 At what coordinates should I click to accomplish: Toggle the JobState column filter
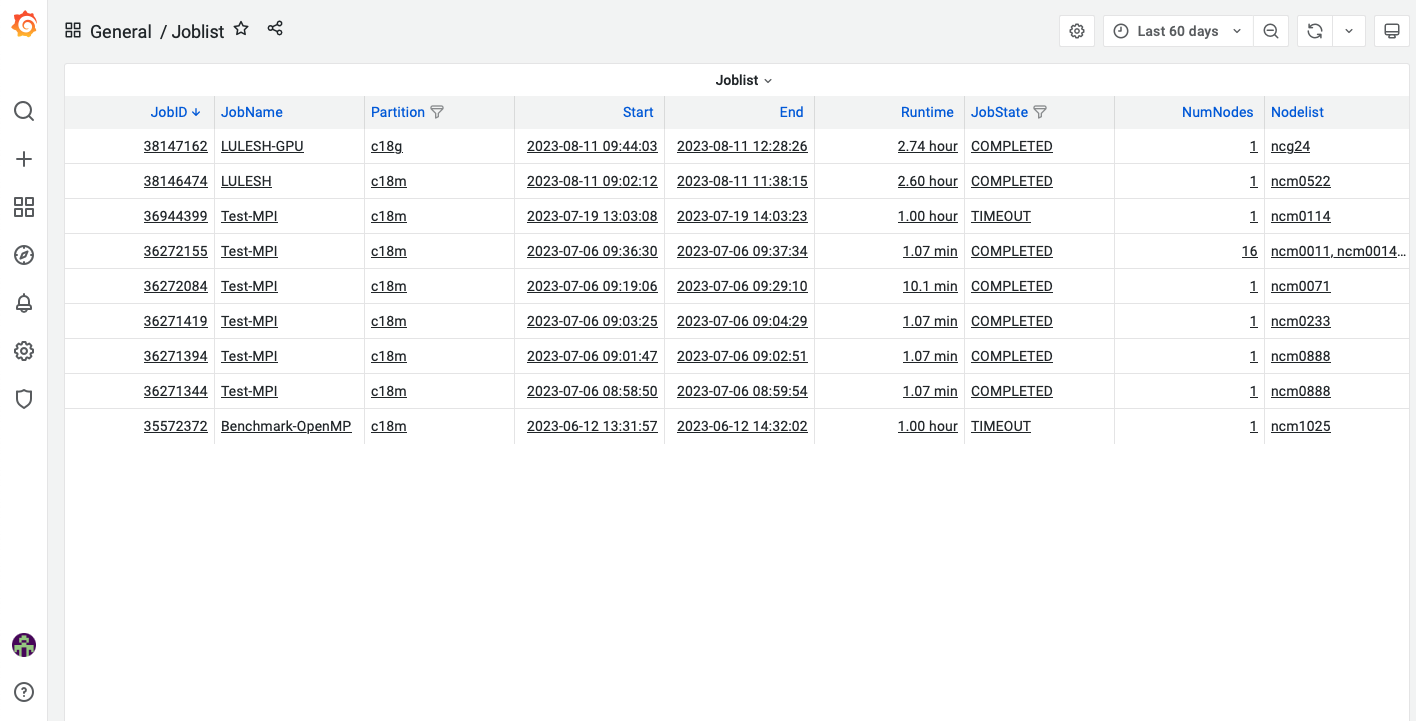[x=1040, y=112]
